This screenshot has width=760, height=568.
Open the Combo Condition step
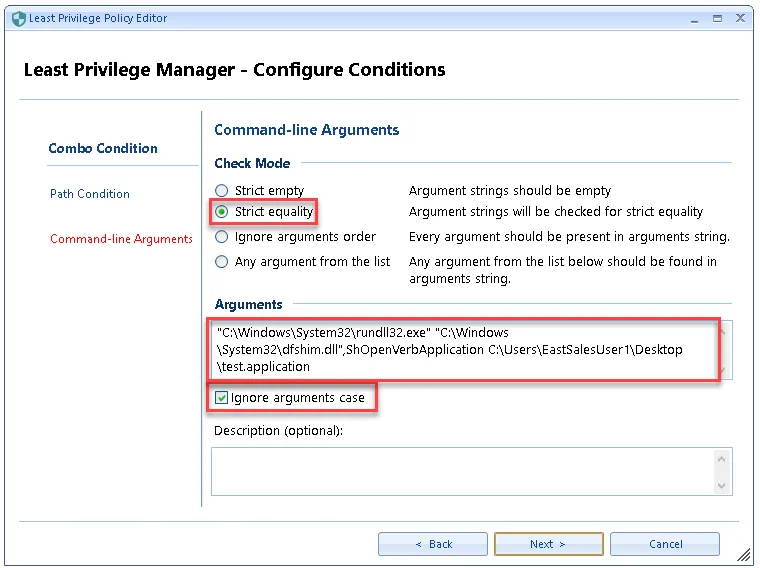[x=103, y=148]
